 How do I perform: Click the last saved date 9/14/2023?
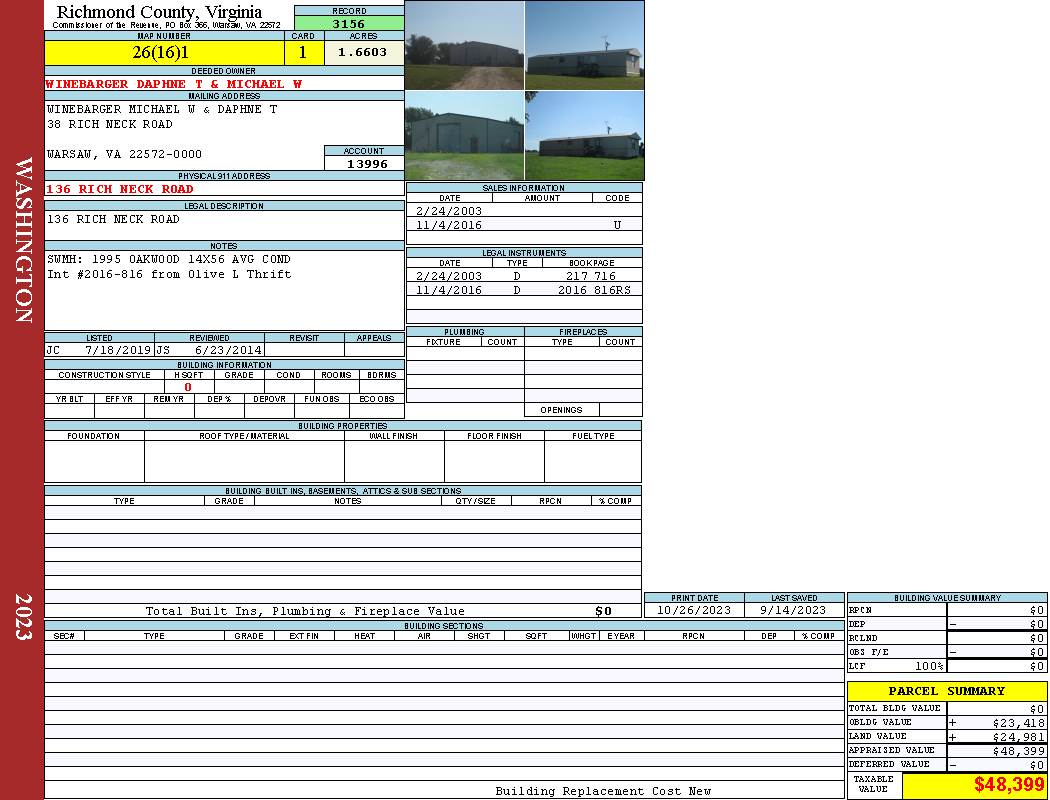coord(793,610)
